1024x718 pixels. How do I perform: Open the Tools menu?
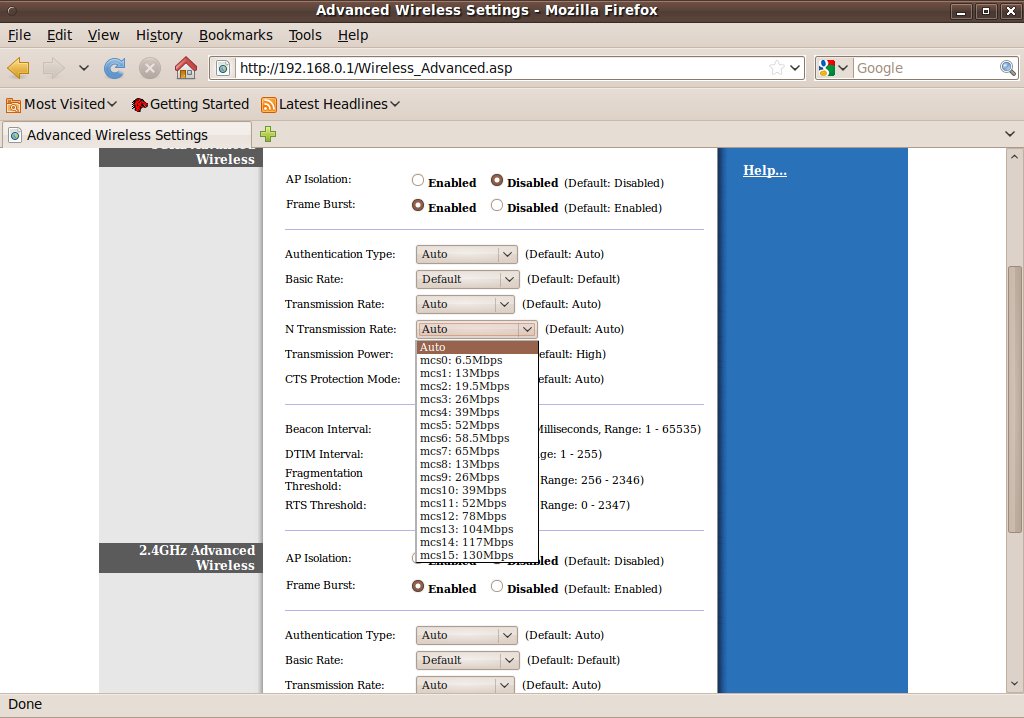coord(305,35)
